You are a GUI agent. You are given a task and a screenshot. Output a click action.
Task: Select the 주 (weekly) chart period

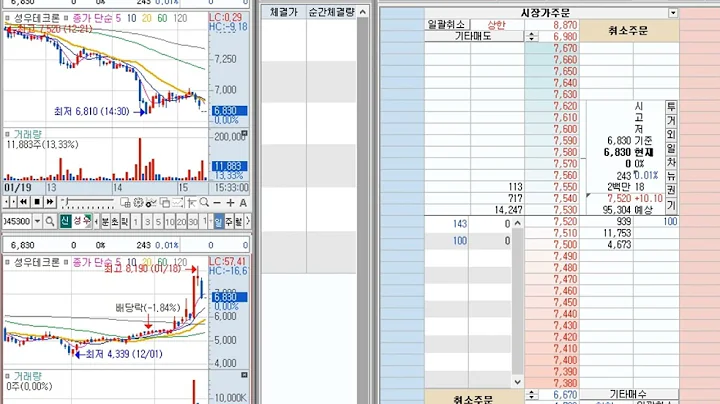229,222
